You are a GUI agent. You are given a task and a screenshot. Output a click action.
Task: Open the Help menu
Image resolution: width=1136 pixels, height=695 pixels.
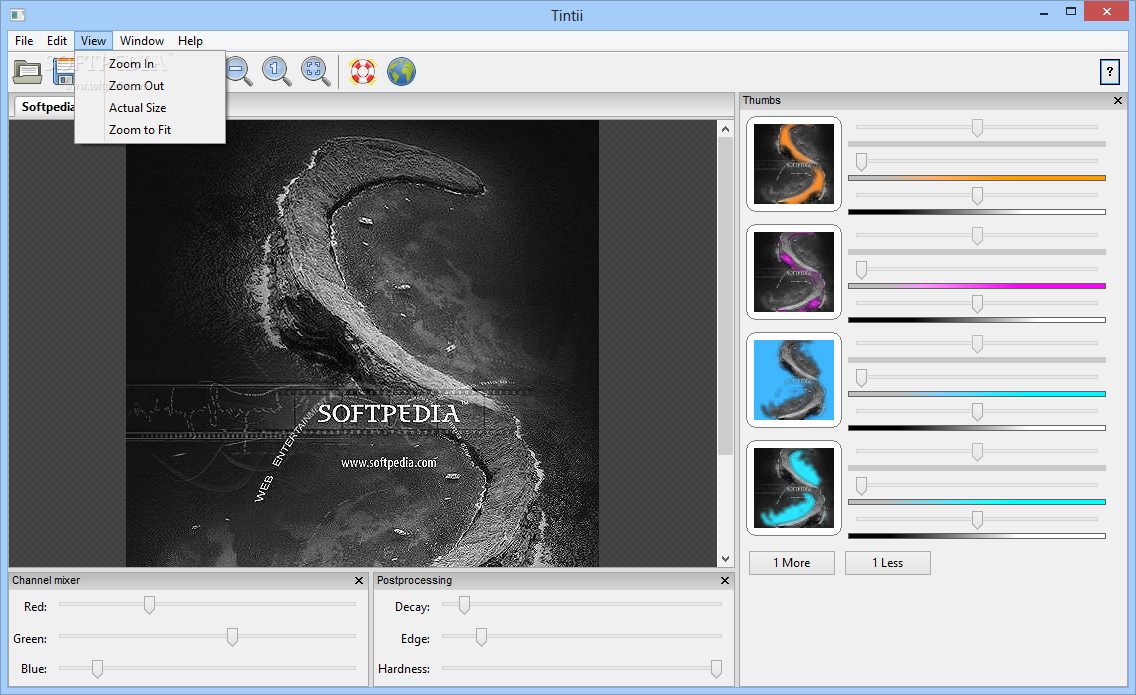point(191,41)
